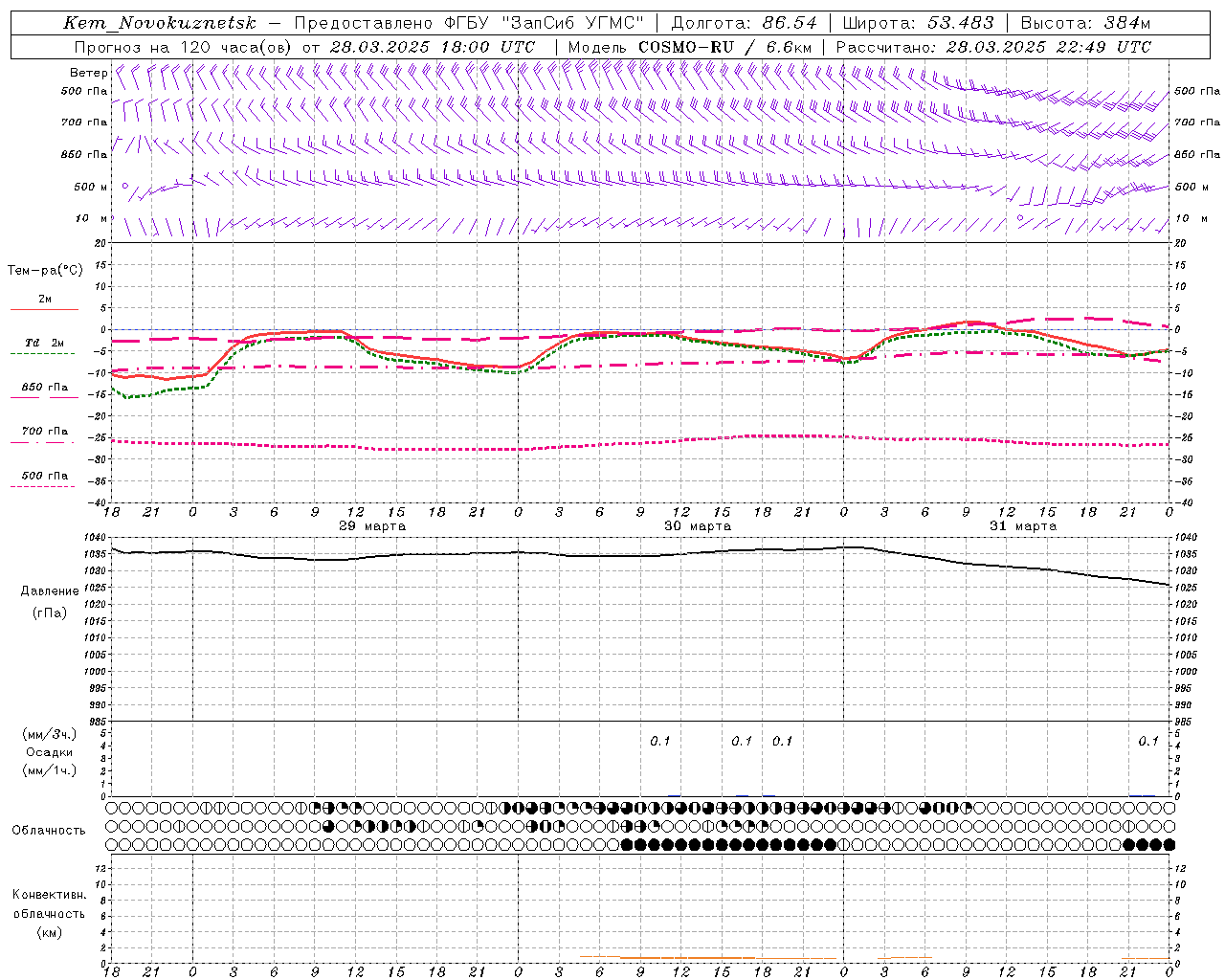This screenshot has width=1225, height=980.
Task: Click the '(км)' convective cloud unit label
Action: click(49, 932)
